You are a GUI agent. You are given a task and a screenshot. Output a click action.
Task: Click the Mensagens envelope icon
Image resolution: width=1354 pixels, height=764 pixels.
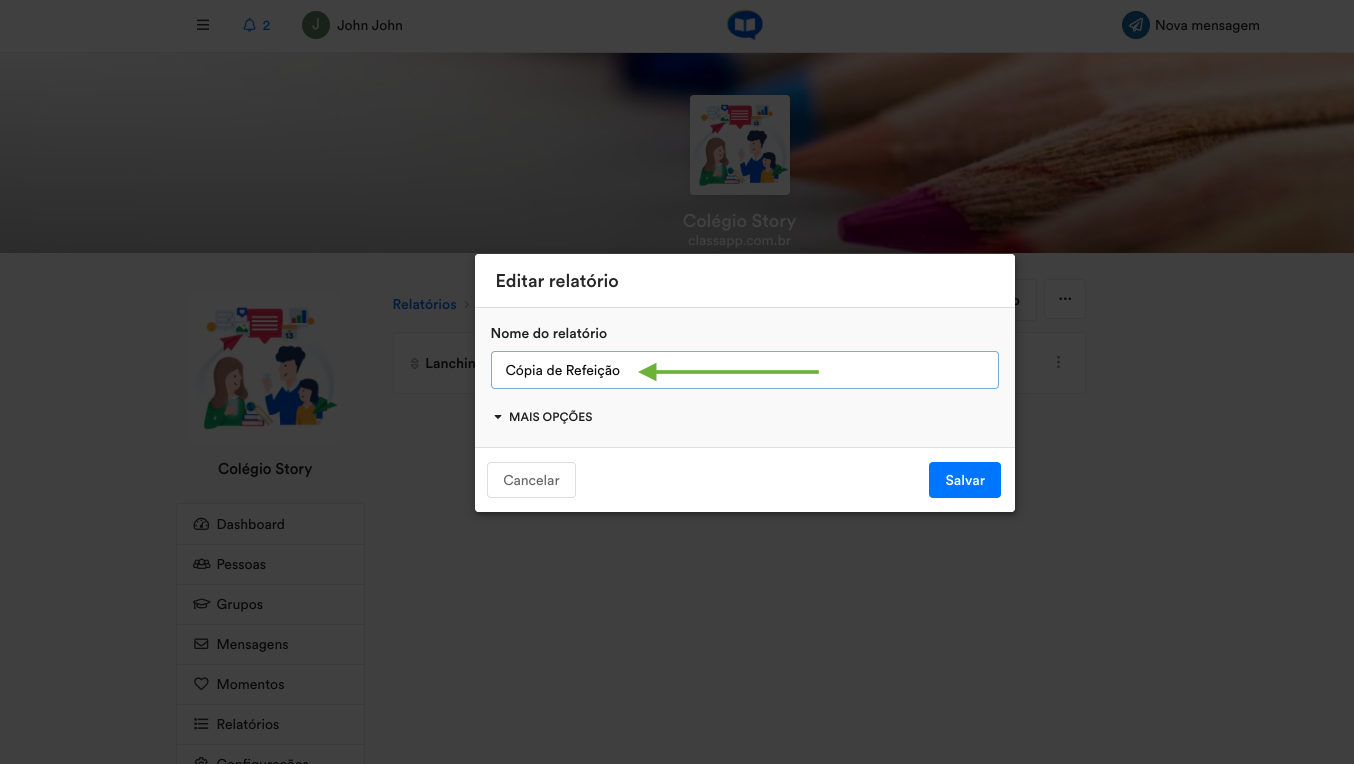tap(201, 644)
